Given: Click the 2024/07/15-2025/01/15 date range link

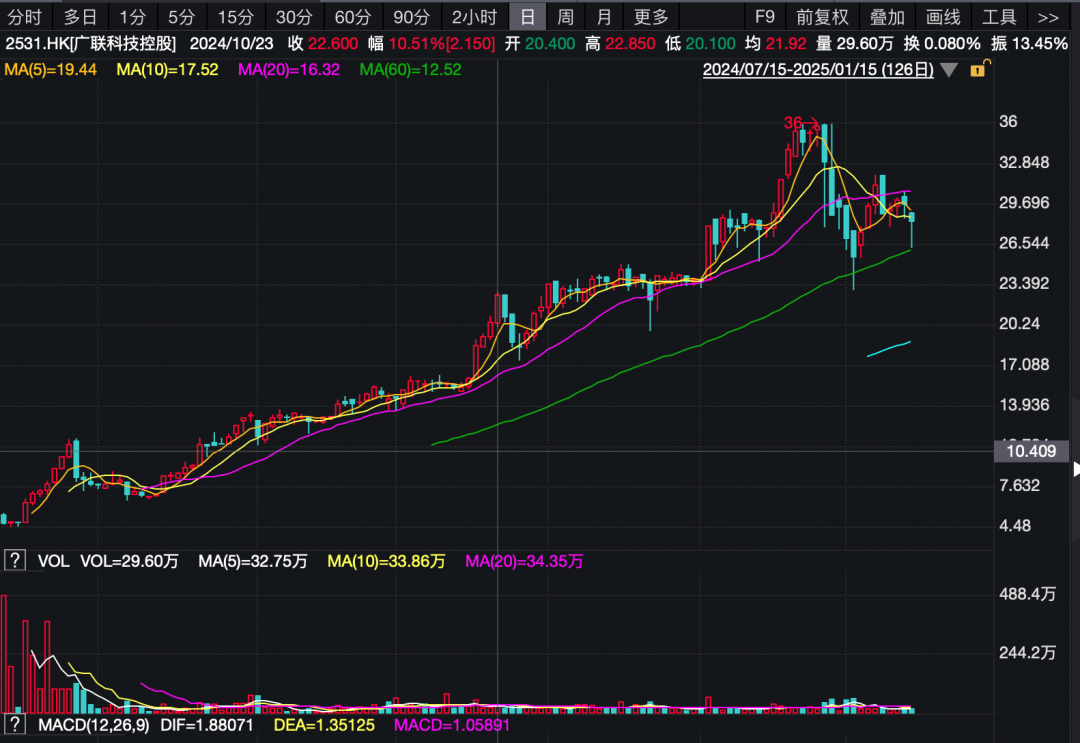Looking at the screenshot, I should (x=818, y=69).
